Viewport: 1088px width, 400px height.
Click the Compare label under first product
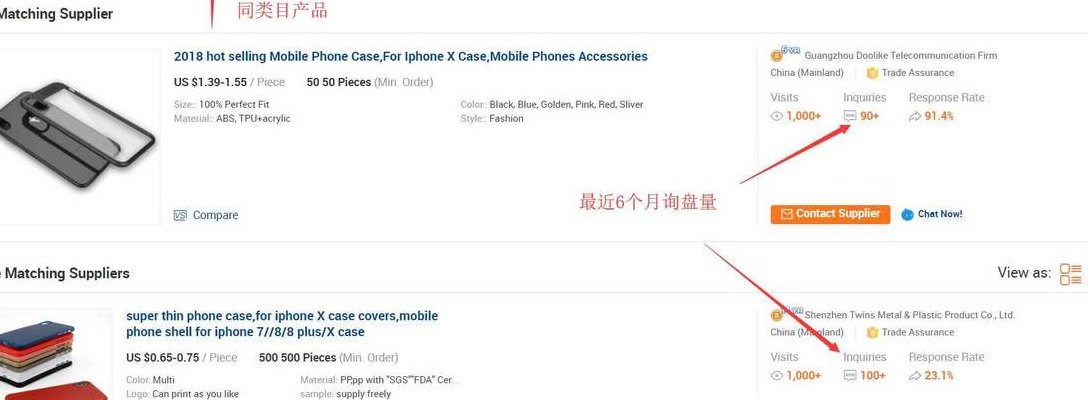(x=215, y=215)
